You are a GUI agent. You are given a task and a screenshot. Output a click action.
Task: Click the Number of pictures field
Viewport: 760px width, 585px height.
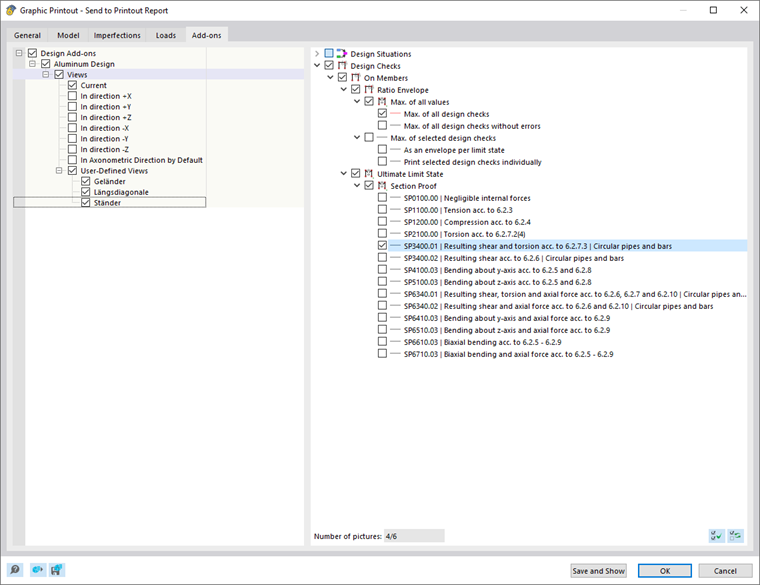[x=414, y=536]
